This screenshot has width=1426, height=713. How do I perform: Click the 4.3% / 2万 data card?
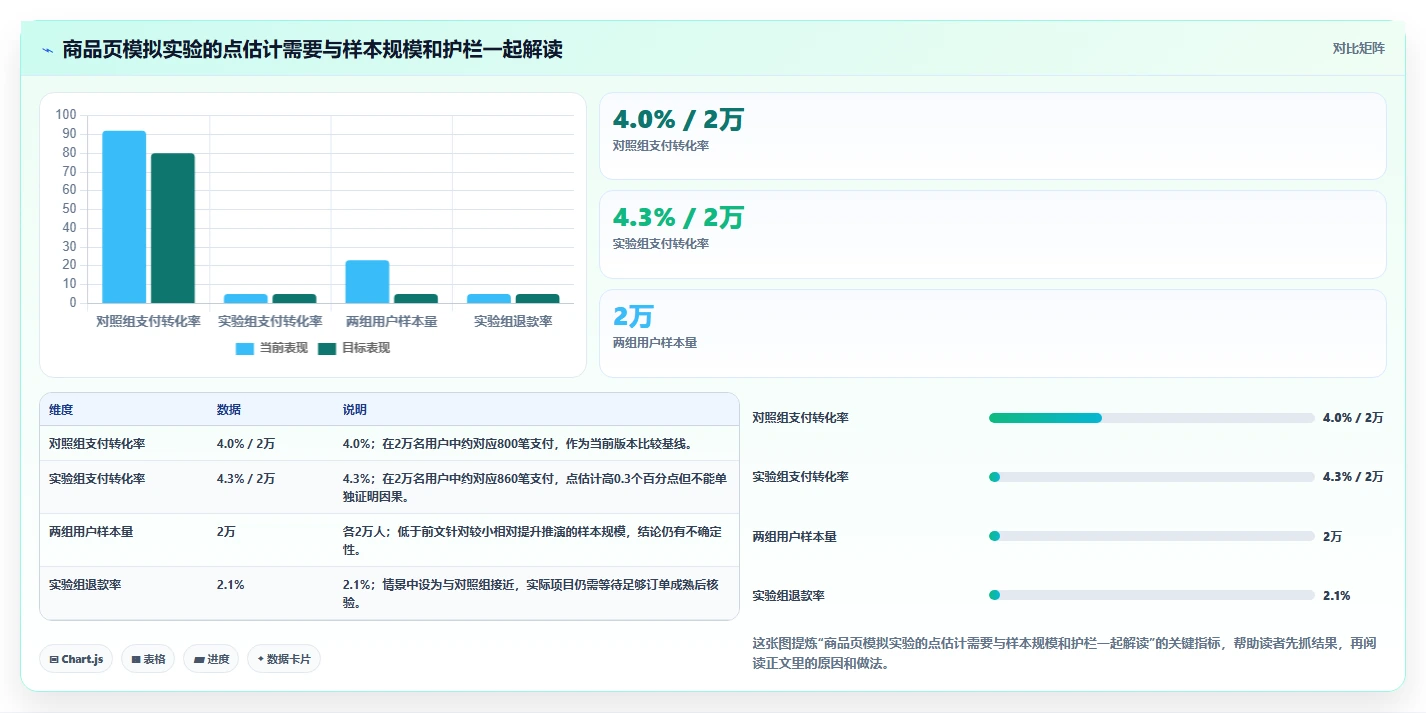992,234
